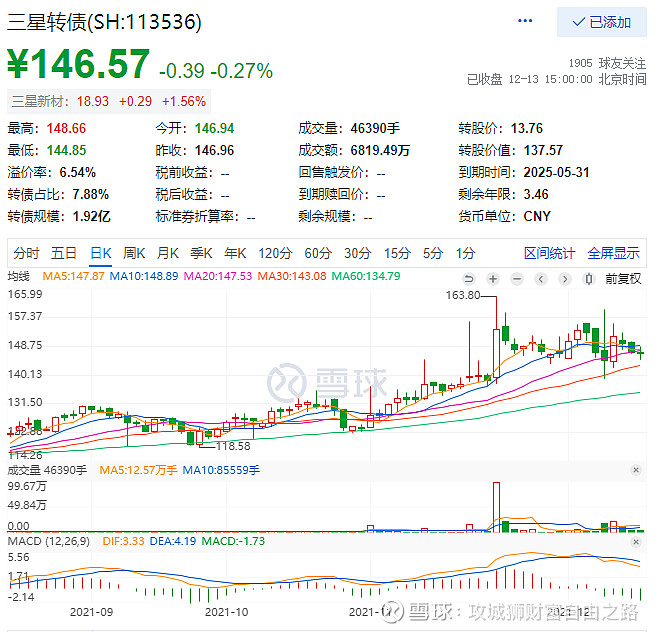Click the 已添加 watchlist button
This screenshot has height=632, width=658.
tap(601, 22)
